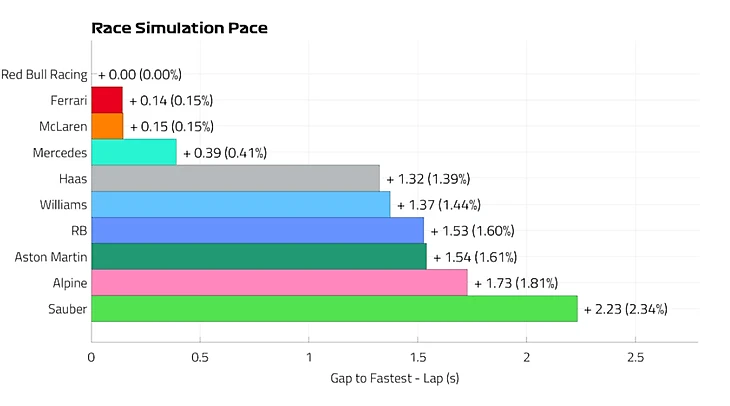
Task: Select the light blue Williams bar
Action: coord(240,205)
